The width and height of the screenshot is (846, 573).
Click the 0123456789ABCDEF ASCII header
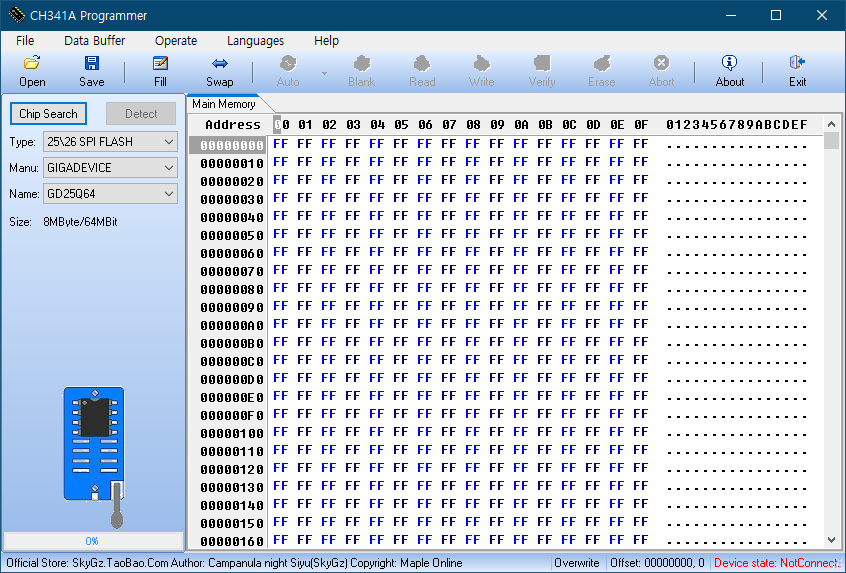click(736, 125)
